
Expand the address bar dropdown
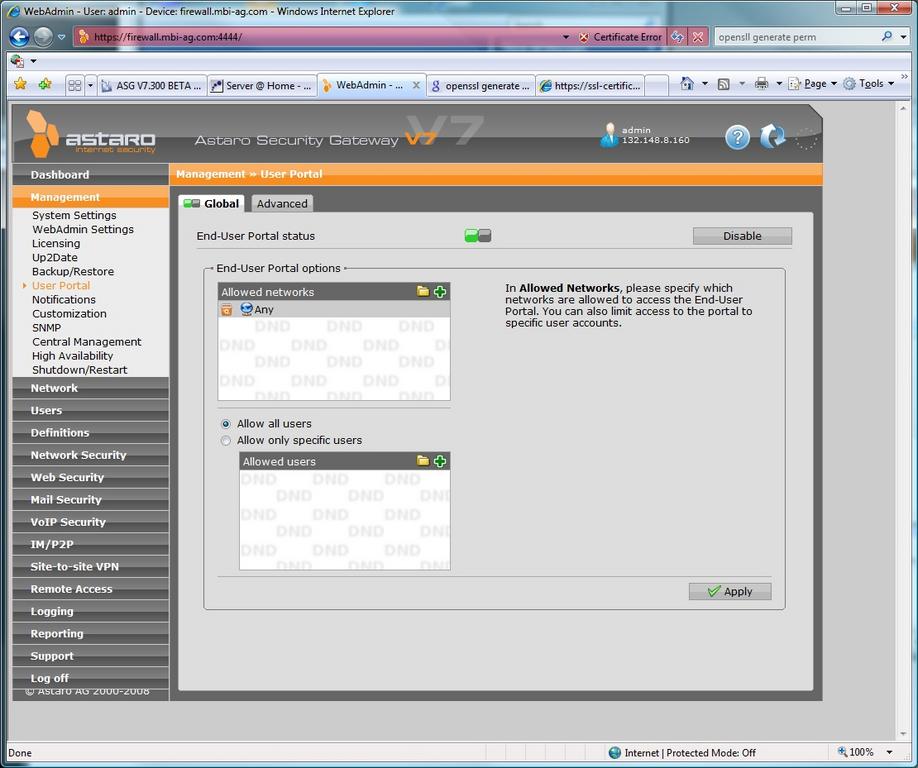(x=566, y=37)
